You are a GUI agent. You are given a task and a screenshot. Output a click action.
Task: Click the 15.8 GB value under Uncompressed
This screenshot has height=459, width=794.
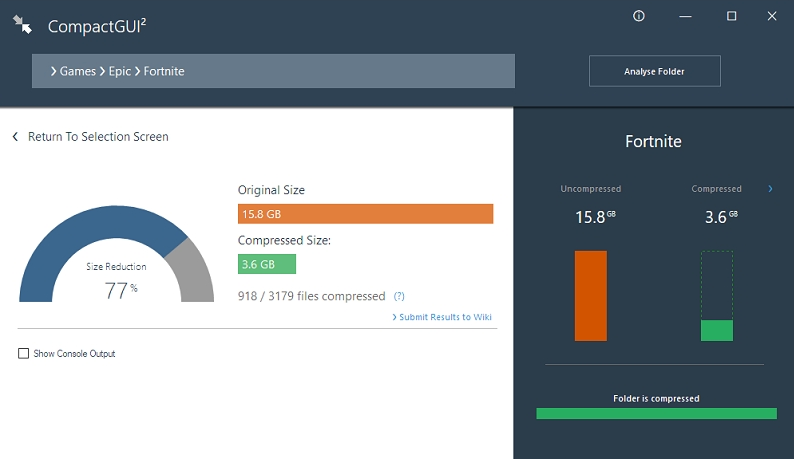(595, 217)
